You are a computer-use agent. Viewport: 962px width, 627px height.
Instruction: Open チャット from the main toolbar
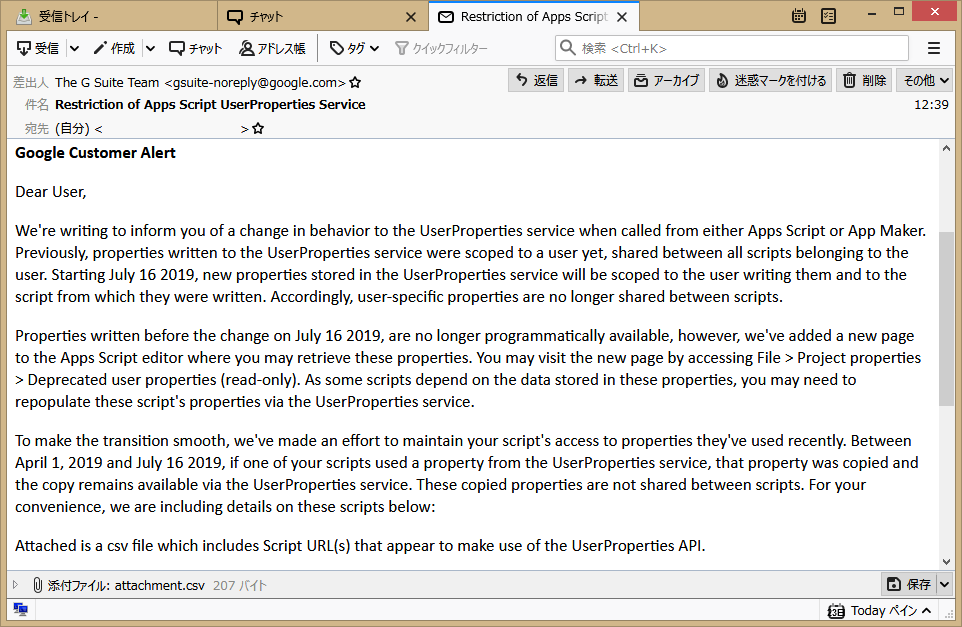(x=196, y=48)
